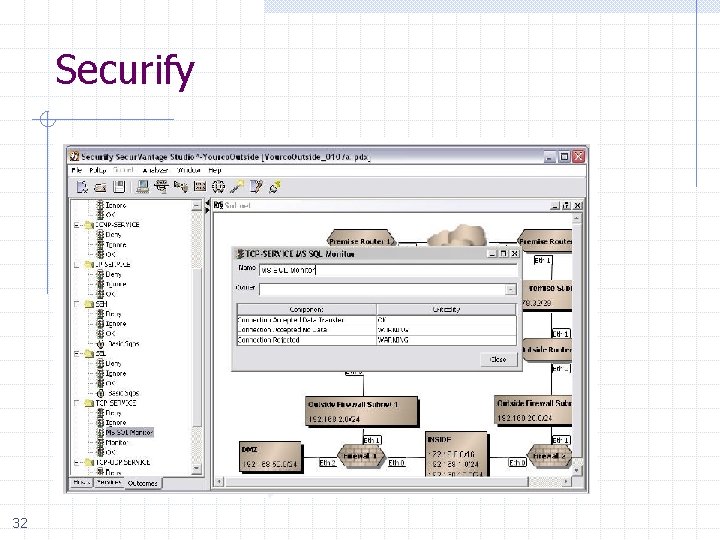Click the TCP-SERVICE dialog title icon
Screen dimensions: 720x540
pyautogui.click(x=240, y=254)
